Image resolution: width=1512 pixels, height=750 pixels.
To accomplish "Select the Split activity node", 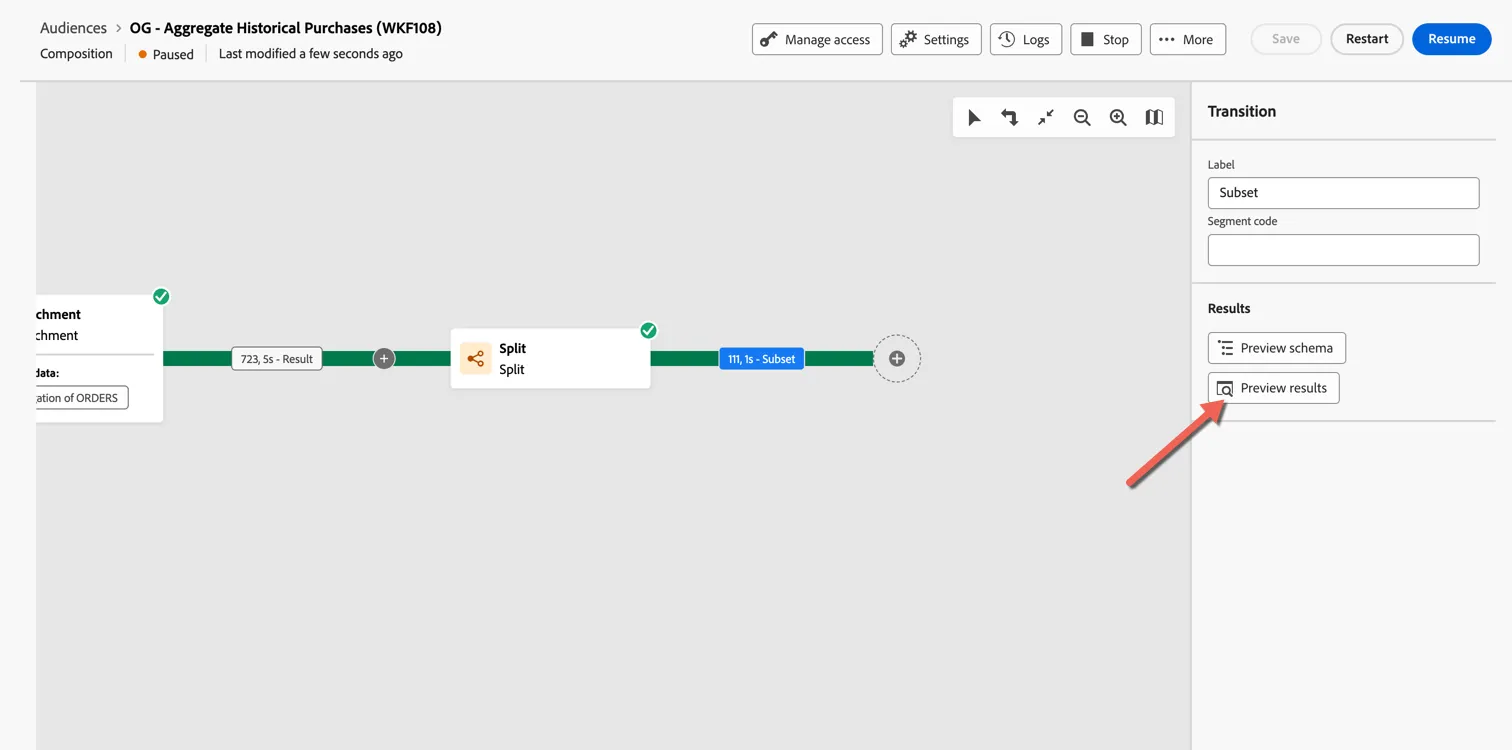I will click(x=550, y=358).
